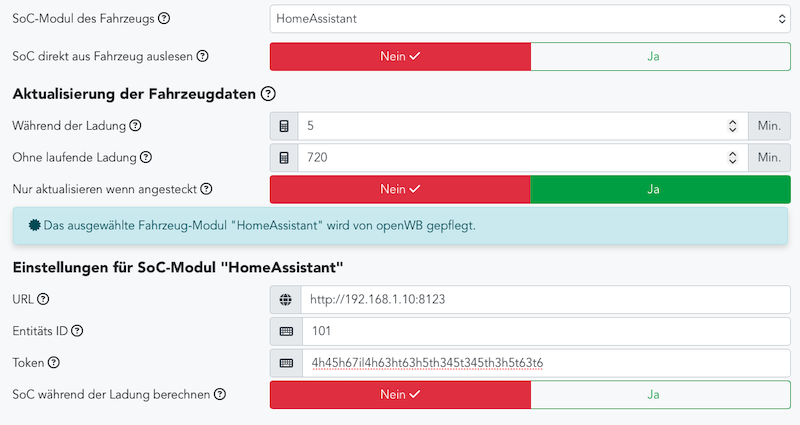Open help for SoC während der Ladung berechnen

(220, 394)
